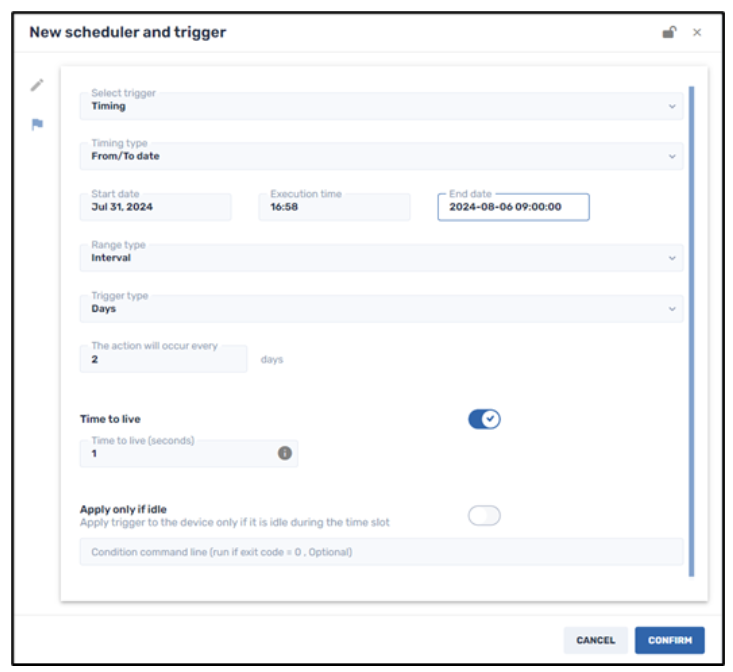
Task: Click the unlock padlock icon
Action: [669, 32]
